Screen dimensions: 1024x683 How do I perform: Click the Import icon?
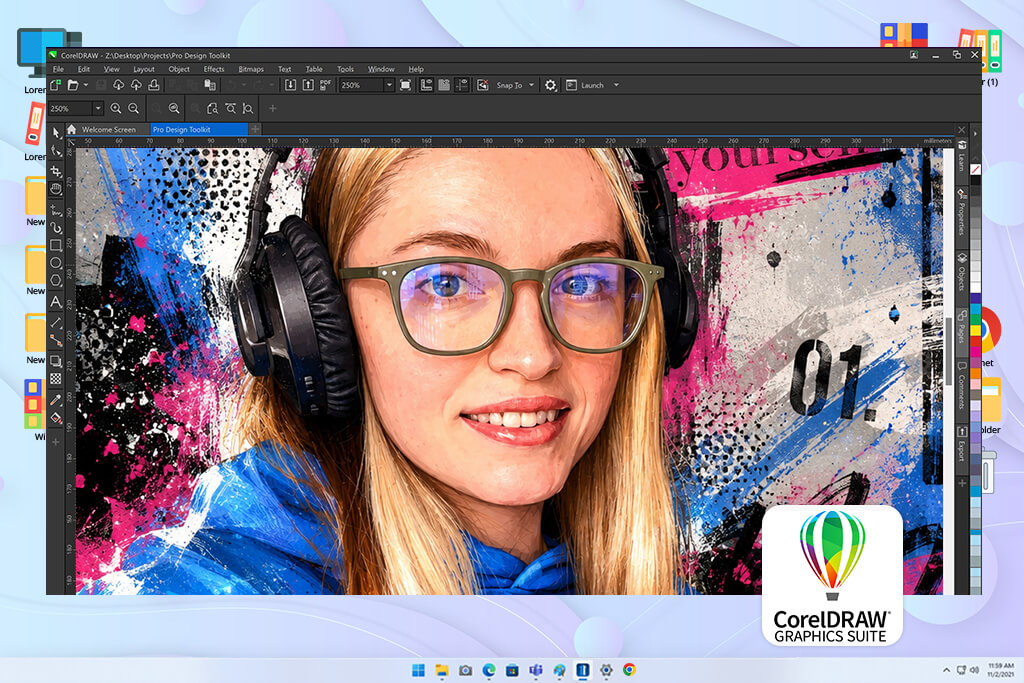coord(291,85)
